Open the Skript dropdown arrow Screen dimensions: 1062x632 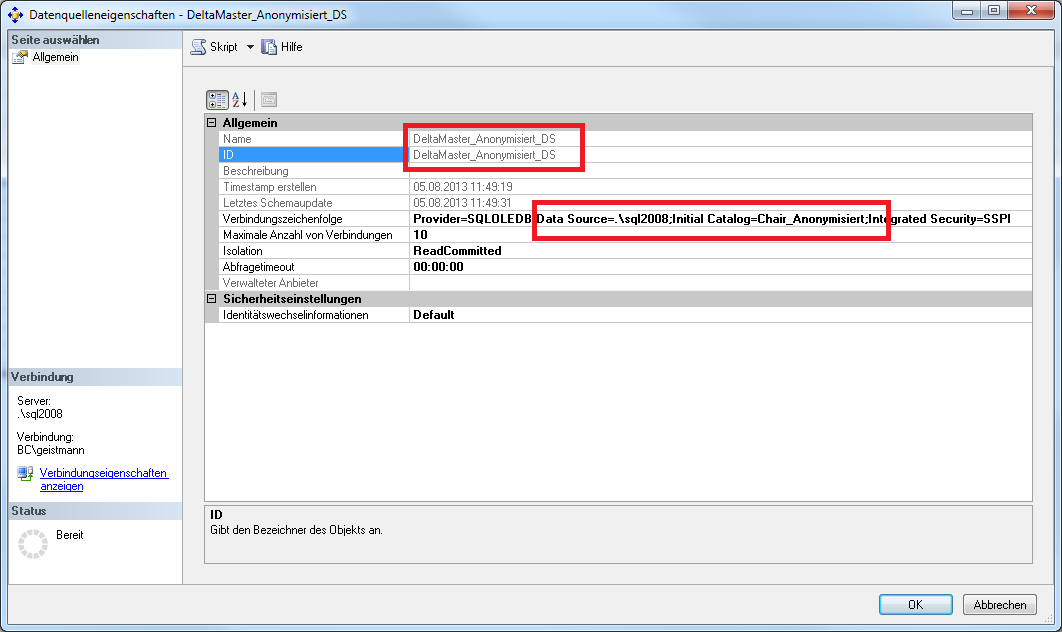[x=249, y=46]
